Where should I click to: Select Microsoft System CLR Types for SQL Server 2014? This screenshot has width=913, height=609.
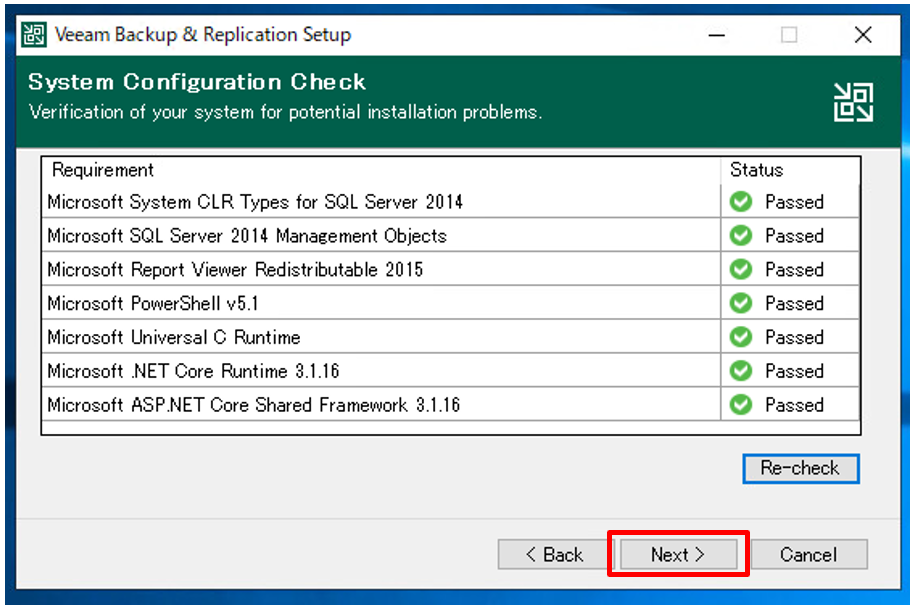(x=451, y=201)
